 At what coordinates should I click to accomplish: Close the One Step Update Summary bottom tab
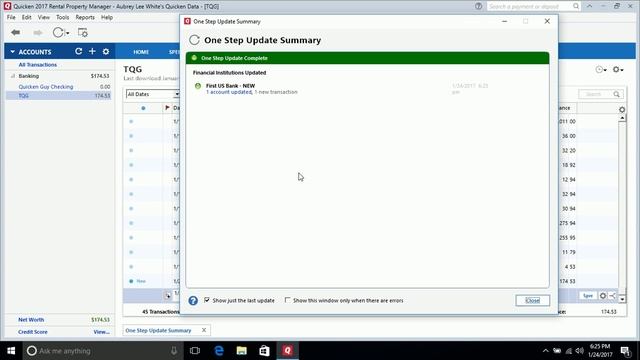(204, 330)
